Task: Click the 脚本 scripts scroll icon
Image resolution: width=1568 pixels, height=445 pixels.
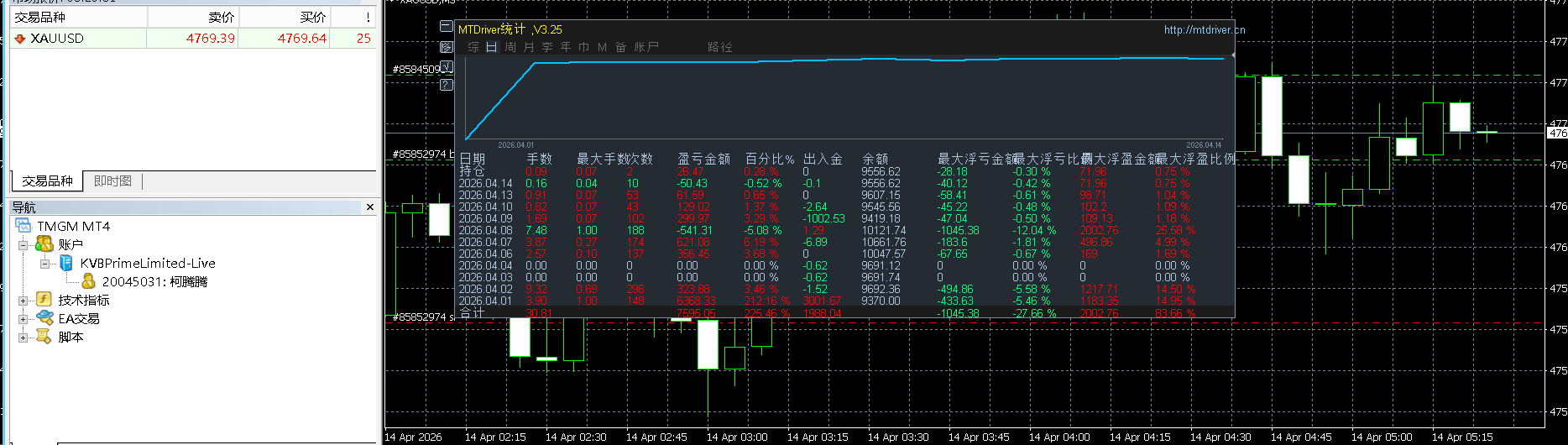Action: tap(44, 337)
